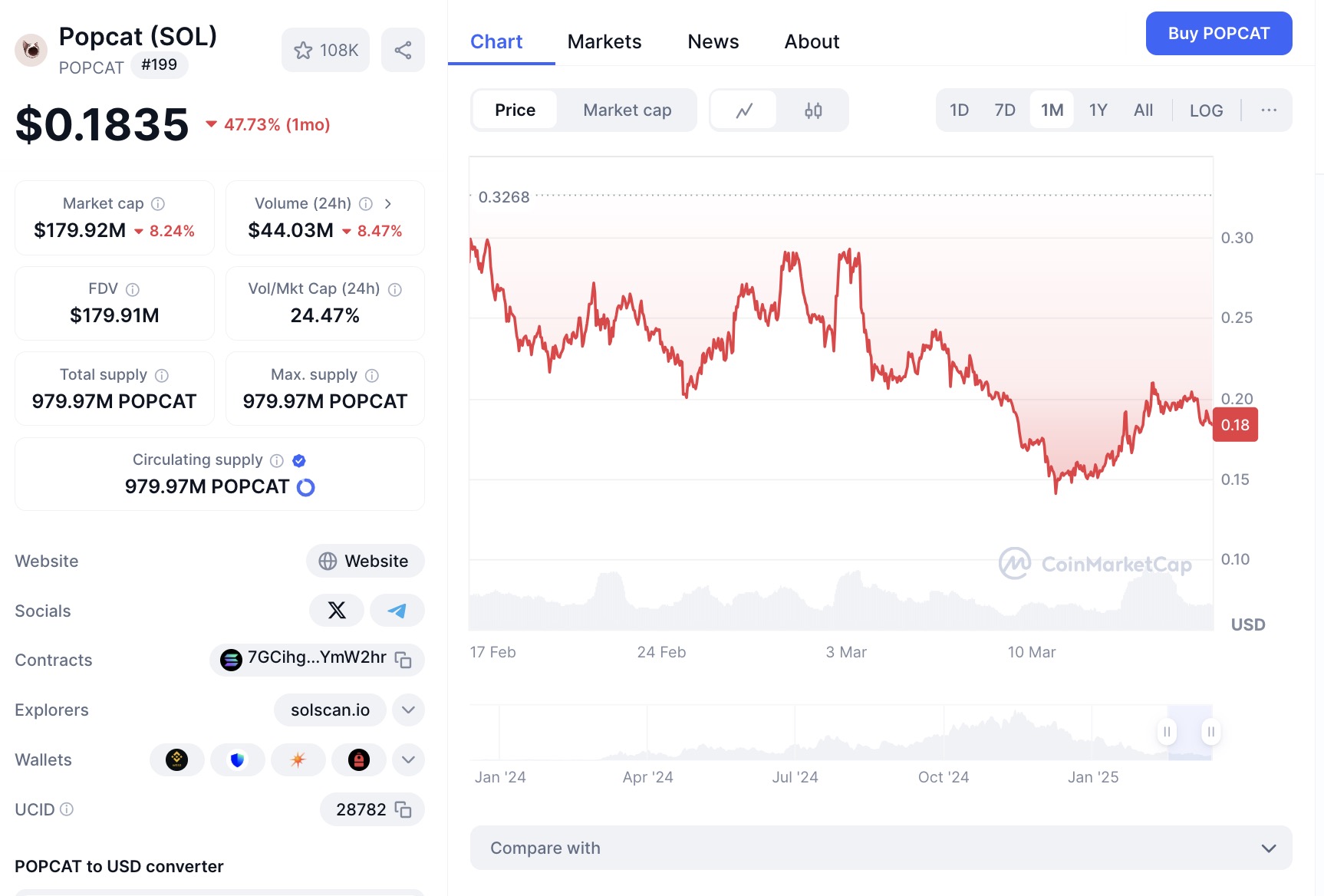Screen dimensions: 1324x896
Task: Open Popcat's X (Twitter) social link
Action: 337,611
